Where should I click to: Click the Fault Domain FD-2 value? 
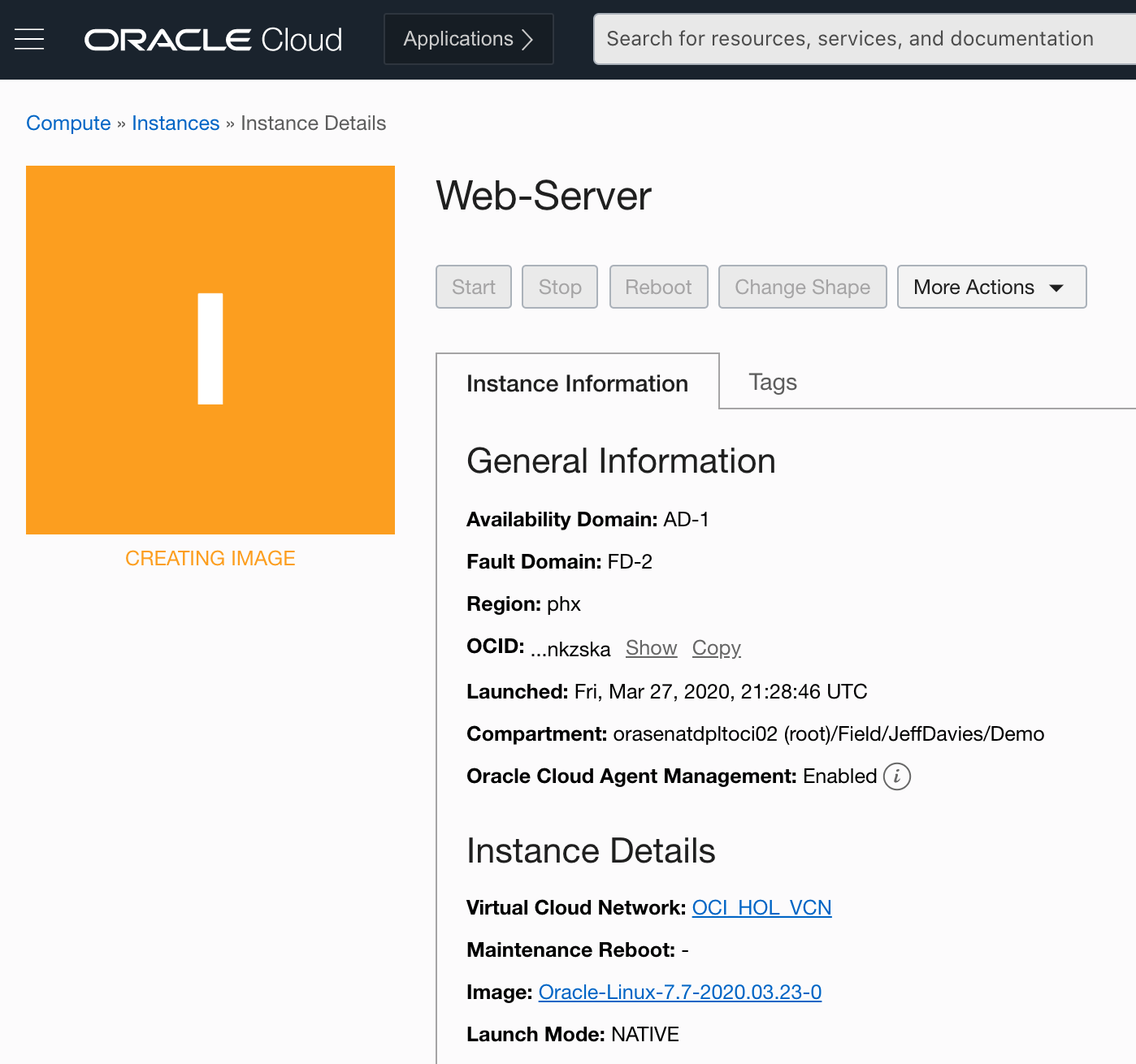[x=630, y=562]
